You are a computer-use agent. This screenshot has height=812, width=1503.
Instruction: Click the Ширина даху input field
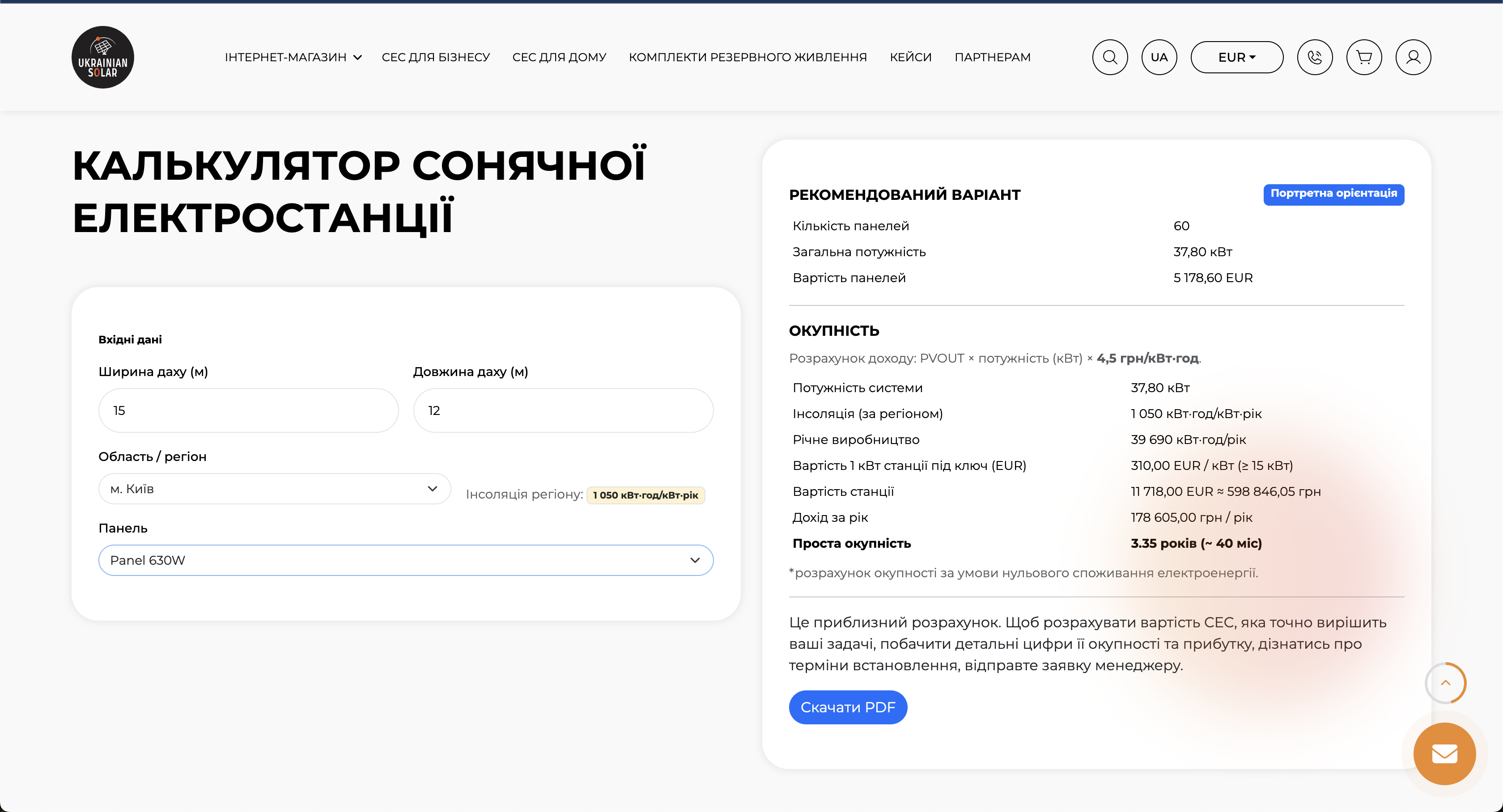pos(249,410)
